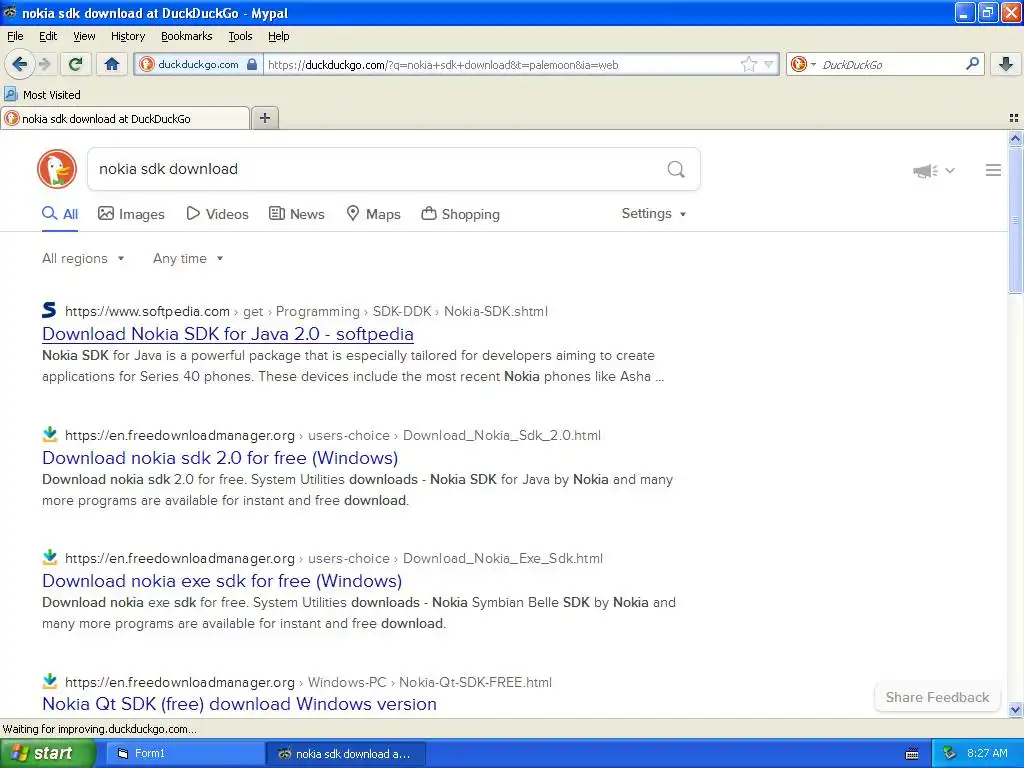Open a new tab with the plus button
Viewport: 1024px width, 768px height.
pyautogui.click(x=264, y=118)
